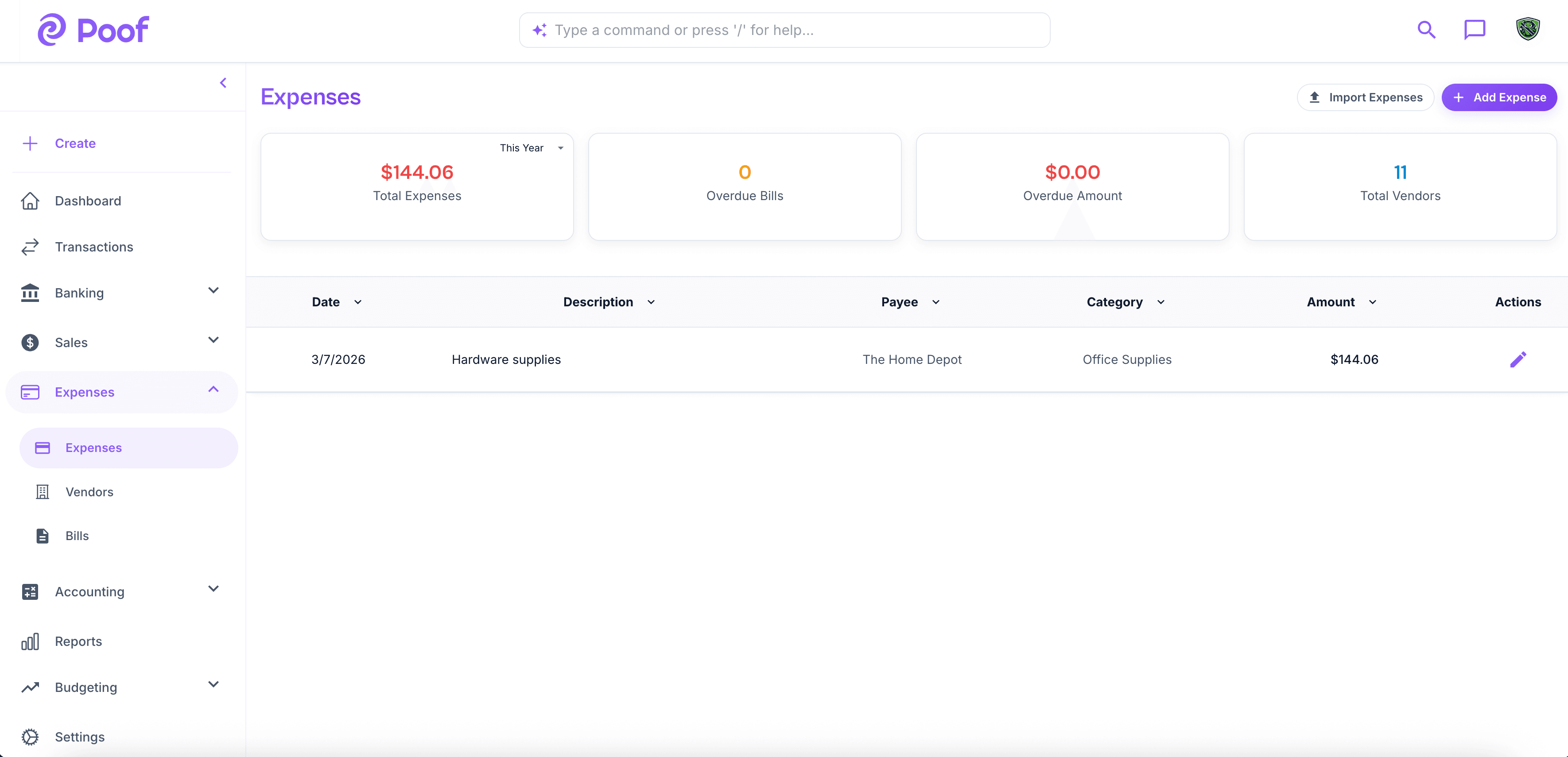Open the Category column sort dropdown

pos(1160,301)
